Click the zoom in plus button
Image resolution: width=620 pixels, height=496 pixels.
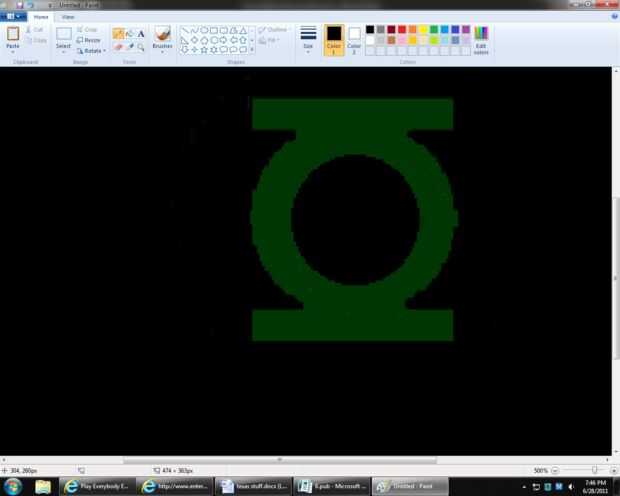(614, 470)
